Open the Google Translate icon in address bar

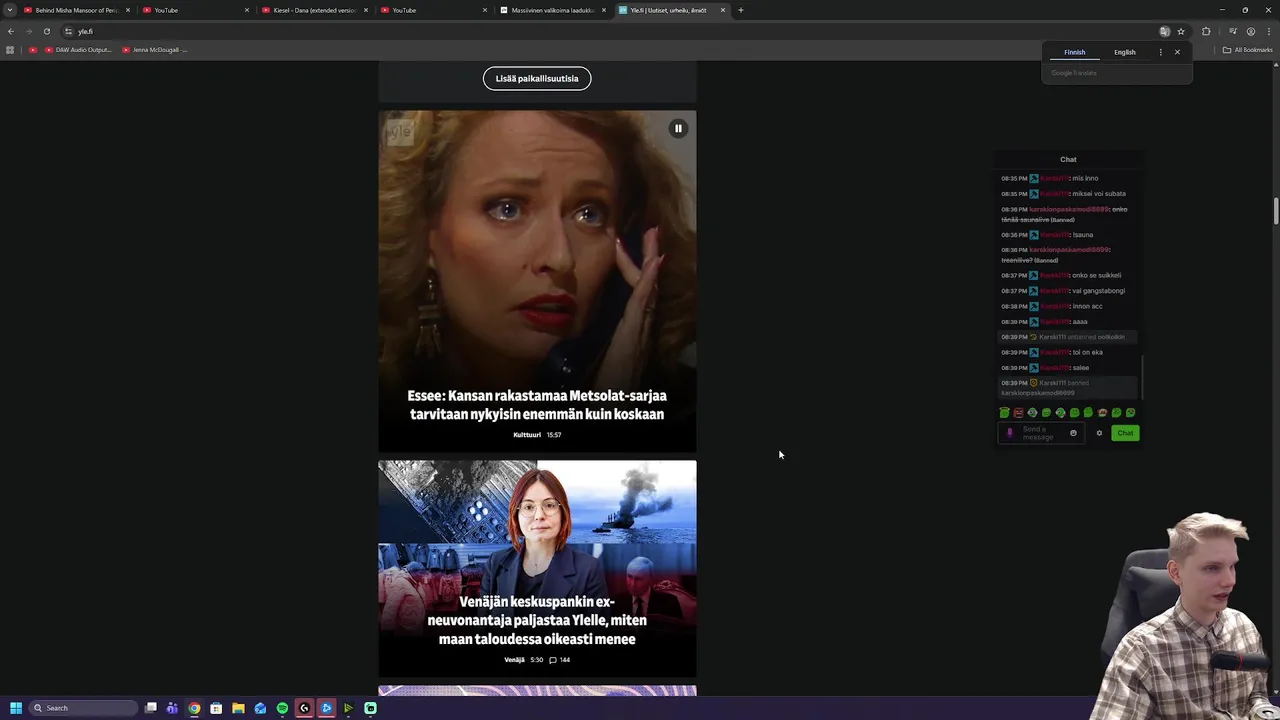[x=1164, y=31]
